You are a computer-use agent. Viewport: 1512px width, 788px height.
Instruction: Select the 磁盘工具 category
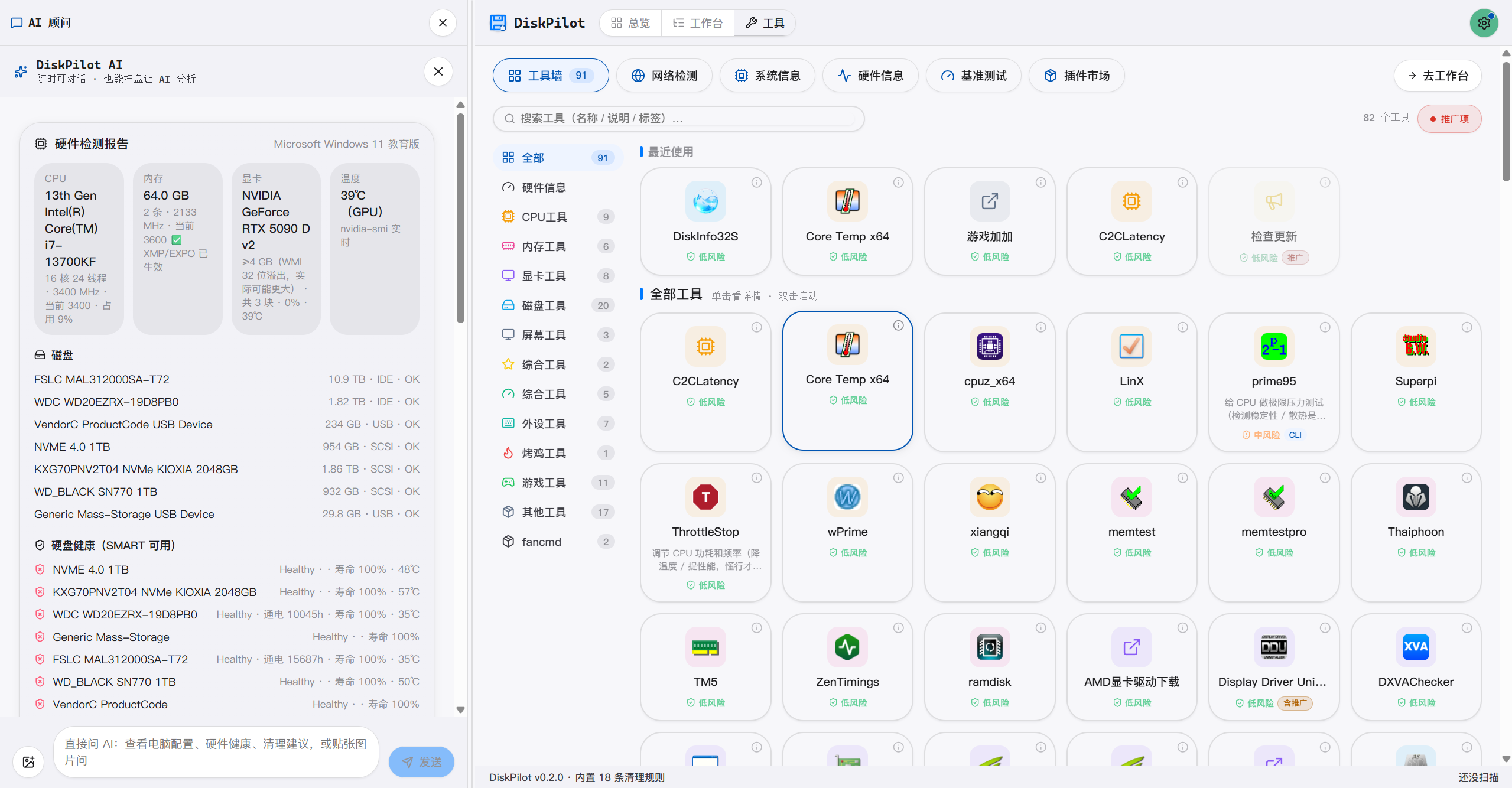[558, 305]
